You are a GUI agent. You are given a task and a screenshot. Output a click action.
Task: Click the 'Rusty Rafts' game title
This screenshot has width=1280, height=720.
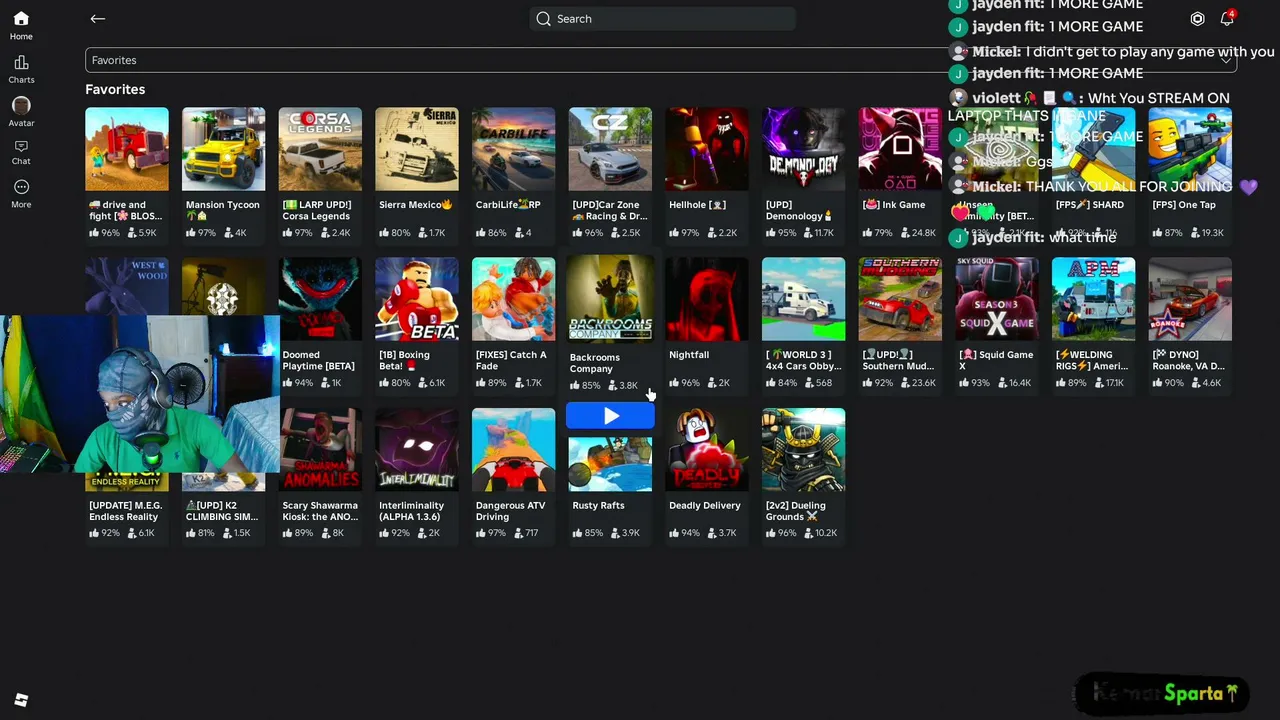tap(598, 506)
